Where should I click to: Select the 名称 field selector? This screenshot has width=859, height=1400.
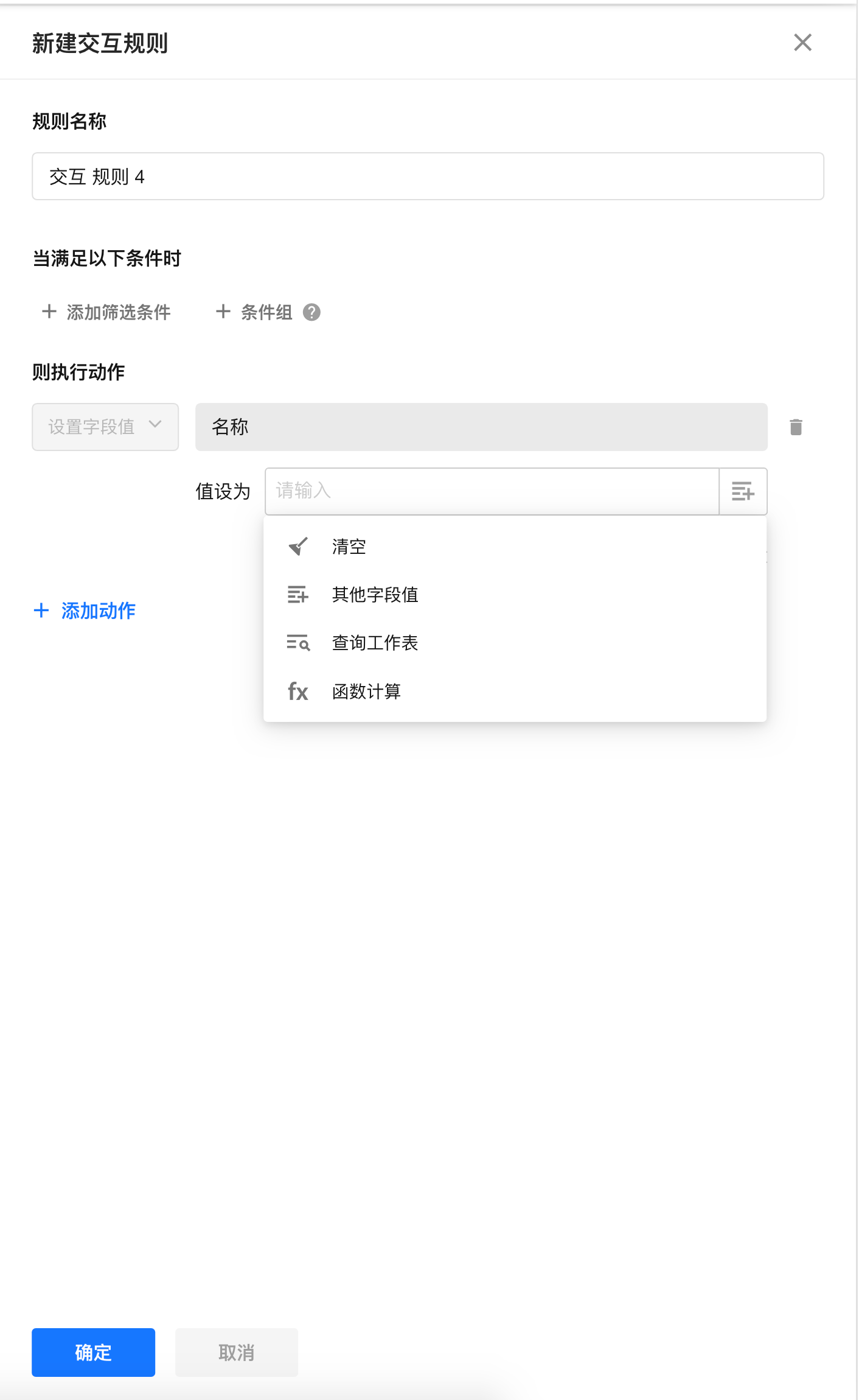(481, 427)
